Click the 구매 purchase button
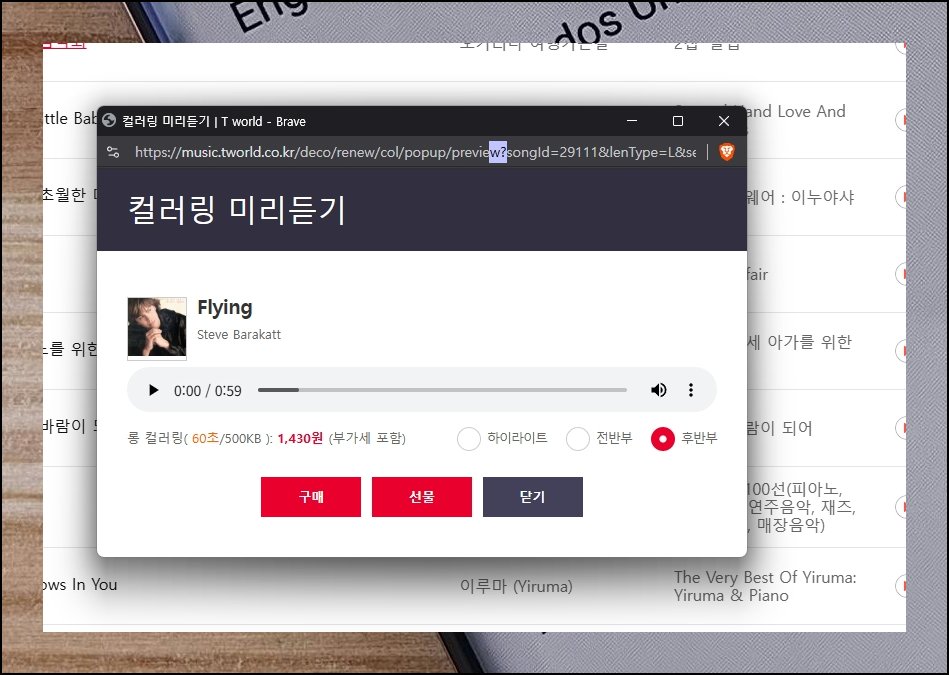The width and height of the screenshot is (949, 675). coord(311,497)
